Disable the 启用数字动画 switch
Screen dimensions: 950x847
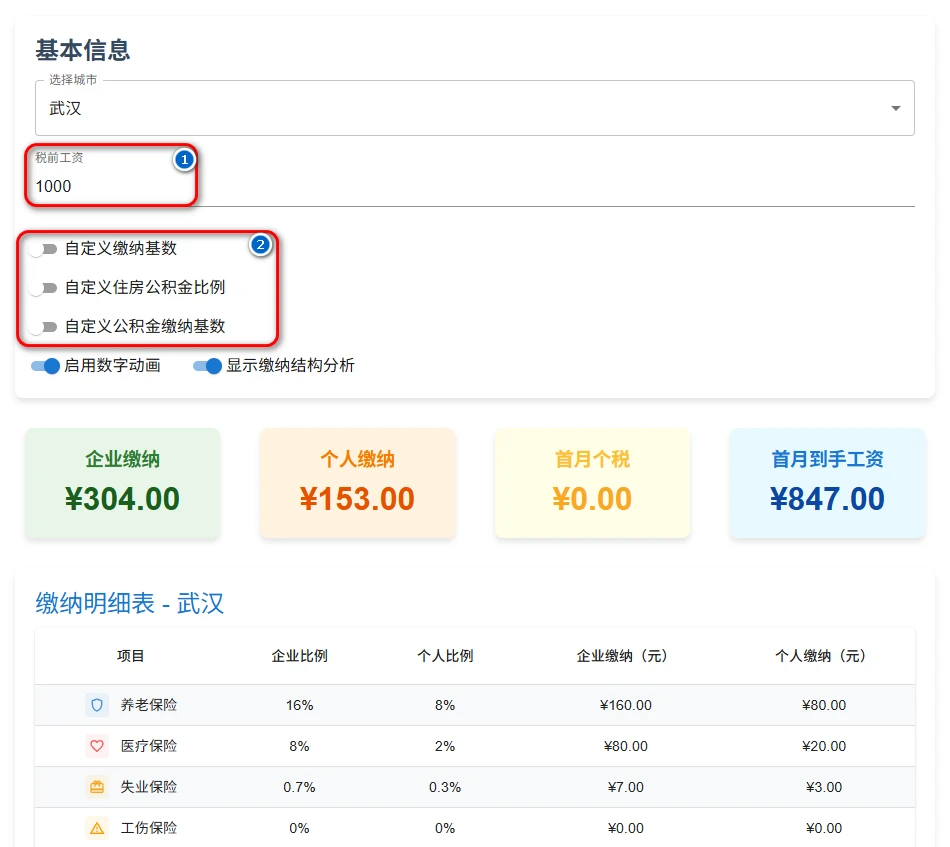tap(46, 366)
